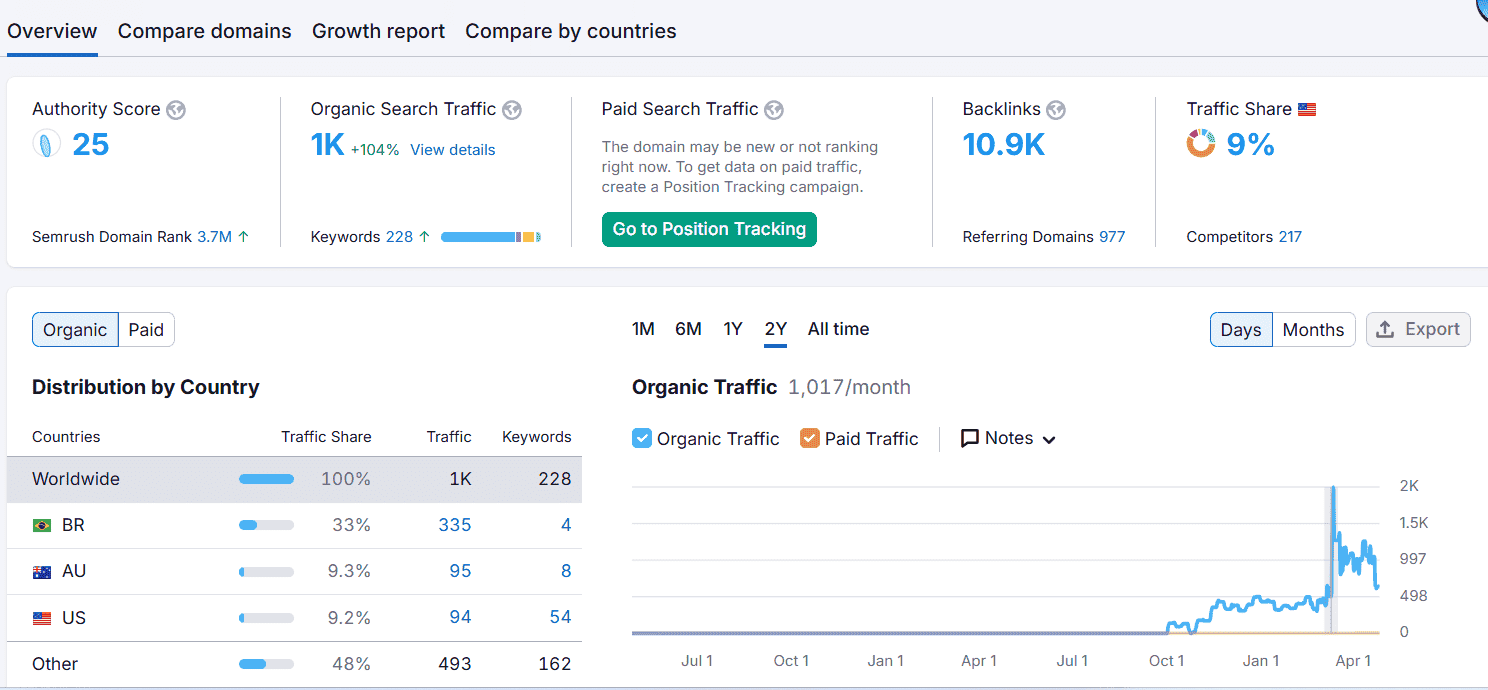Click Go to Position Tracking button
This screenshot has width=1488, height=690.
pyautogui.click(x=709, y=229)
